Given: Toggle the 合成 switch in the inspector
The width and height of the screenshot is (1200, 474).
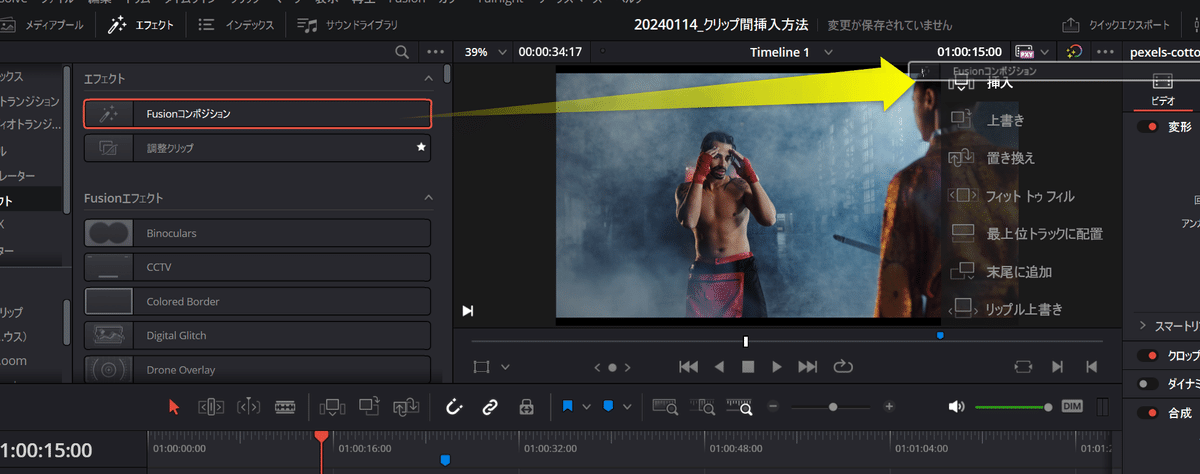Looking at the screenshot, I should tap(1148, 412).
